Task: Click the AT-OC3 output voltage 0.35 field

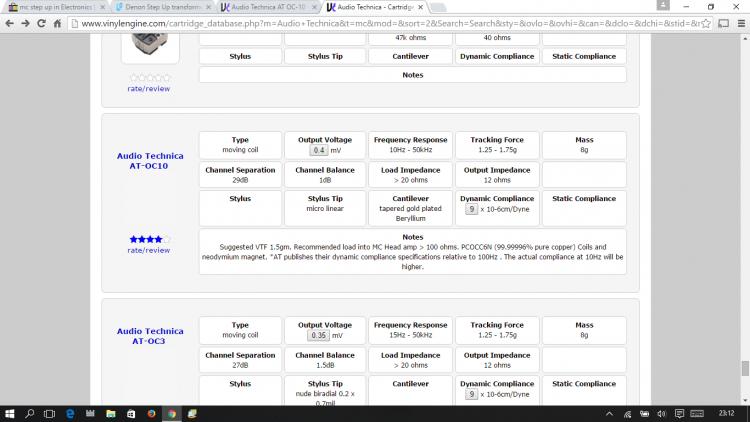Action: (x=318, y=335)
